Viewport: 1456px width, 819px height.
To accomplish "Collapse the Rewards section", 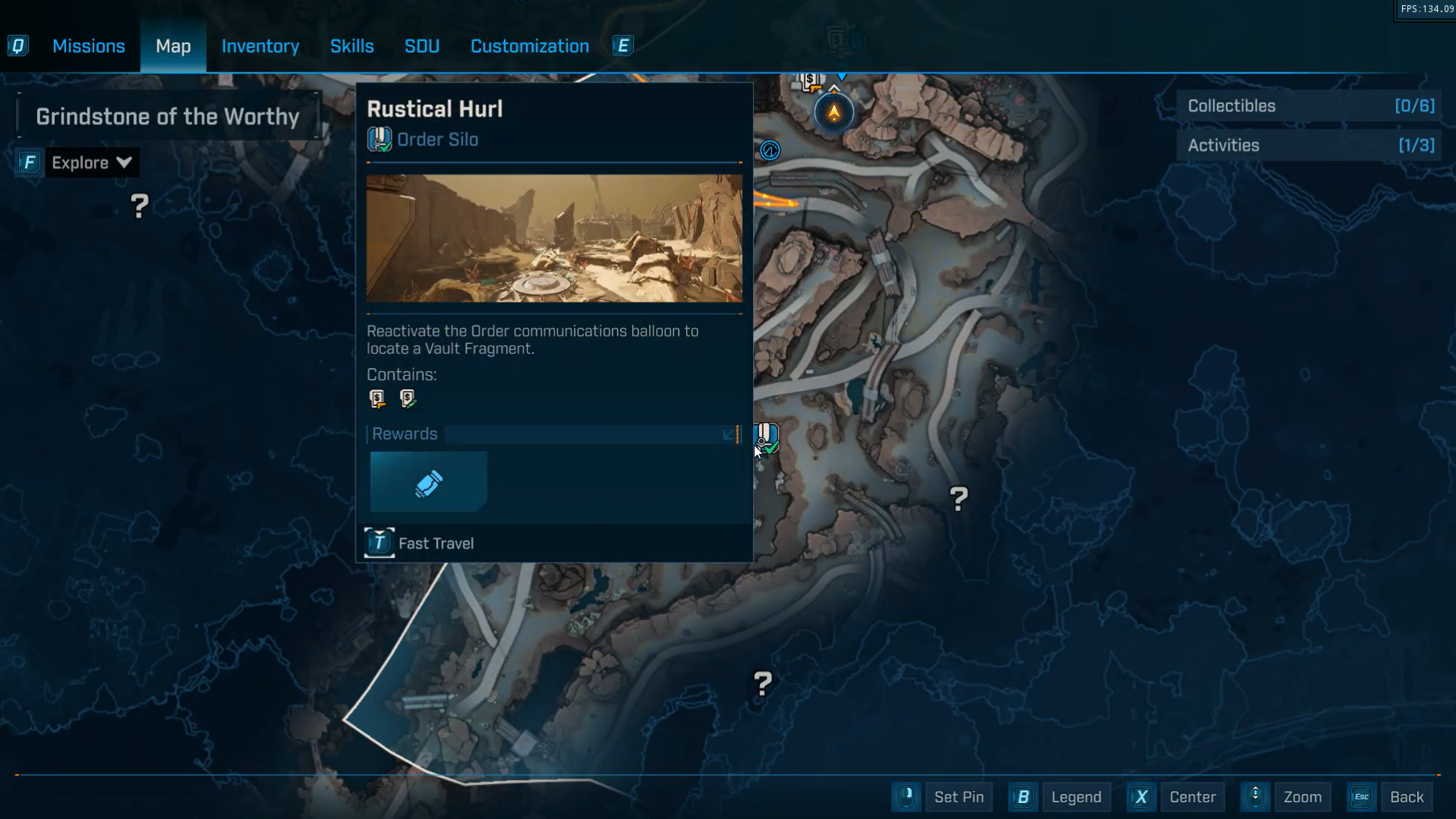I will (729, 434).
